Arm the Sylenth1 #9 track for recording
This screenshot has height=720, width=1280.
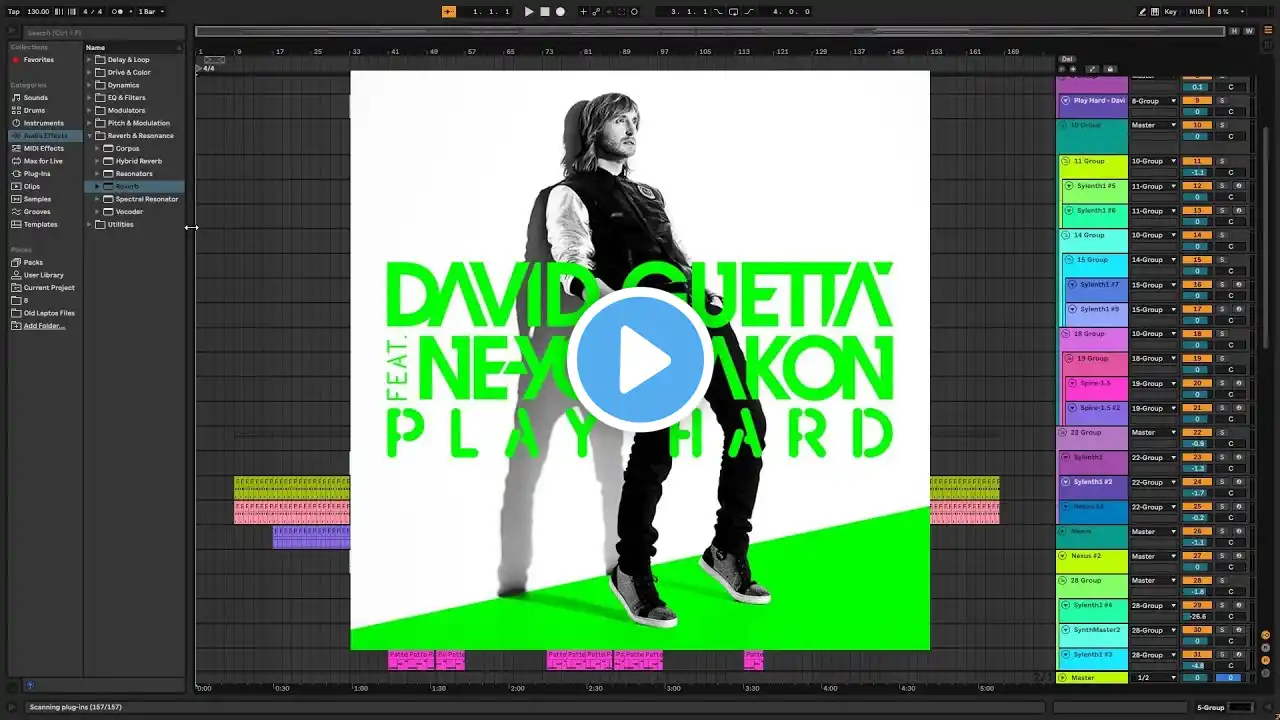pos(1238,309)
